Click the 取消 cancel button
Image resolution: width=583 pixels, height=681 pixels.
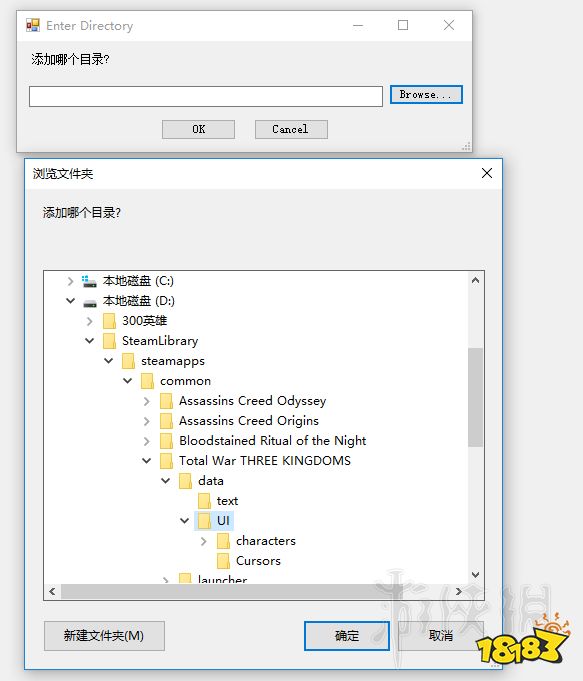tap(441, 636)
